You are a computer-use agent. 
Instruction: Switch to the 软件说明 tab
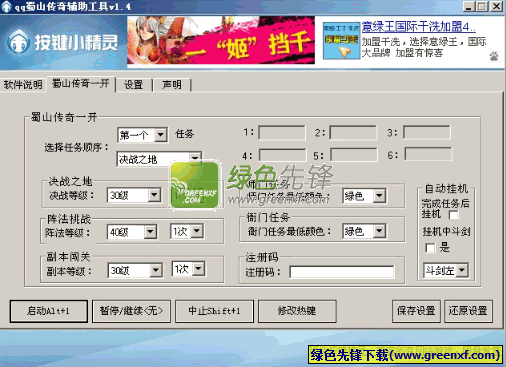click(23, 85)
